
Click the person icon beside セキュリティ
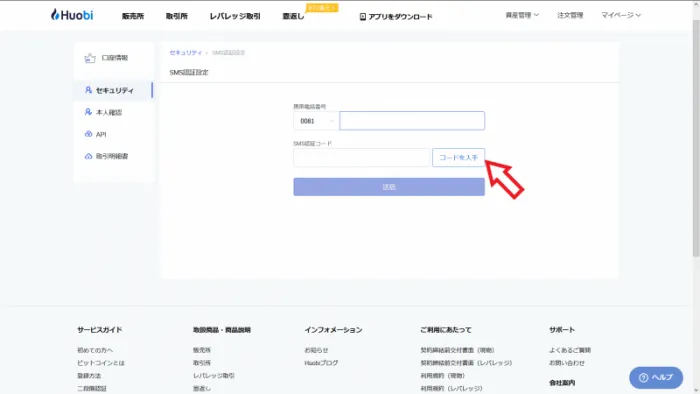[x=88, y=90]
